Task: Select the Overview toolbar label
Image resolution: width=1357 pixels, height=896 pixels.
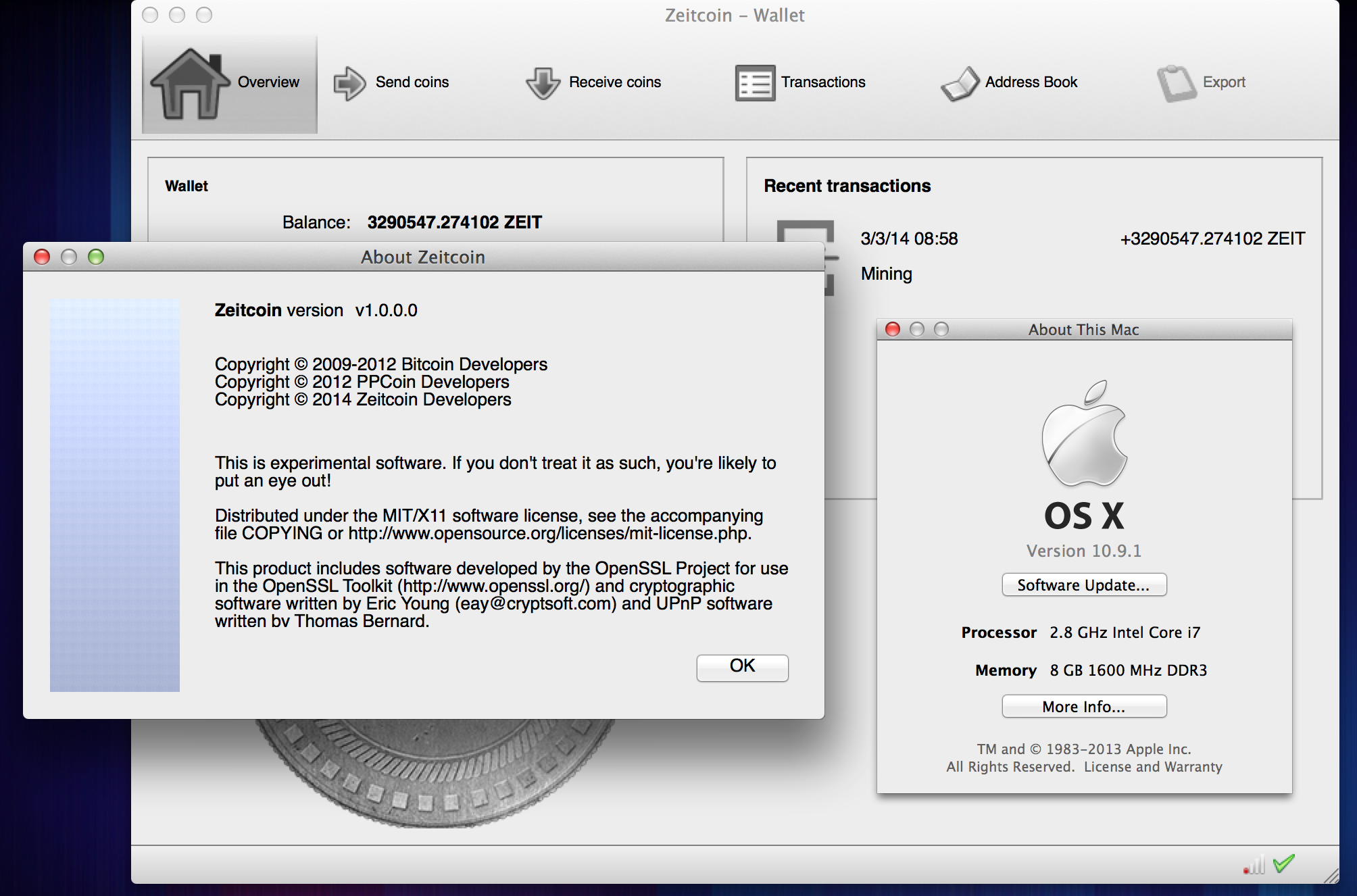Action: pos(268,82)
